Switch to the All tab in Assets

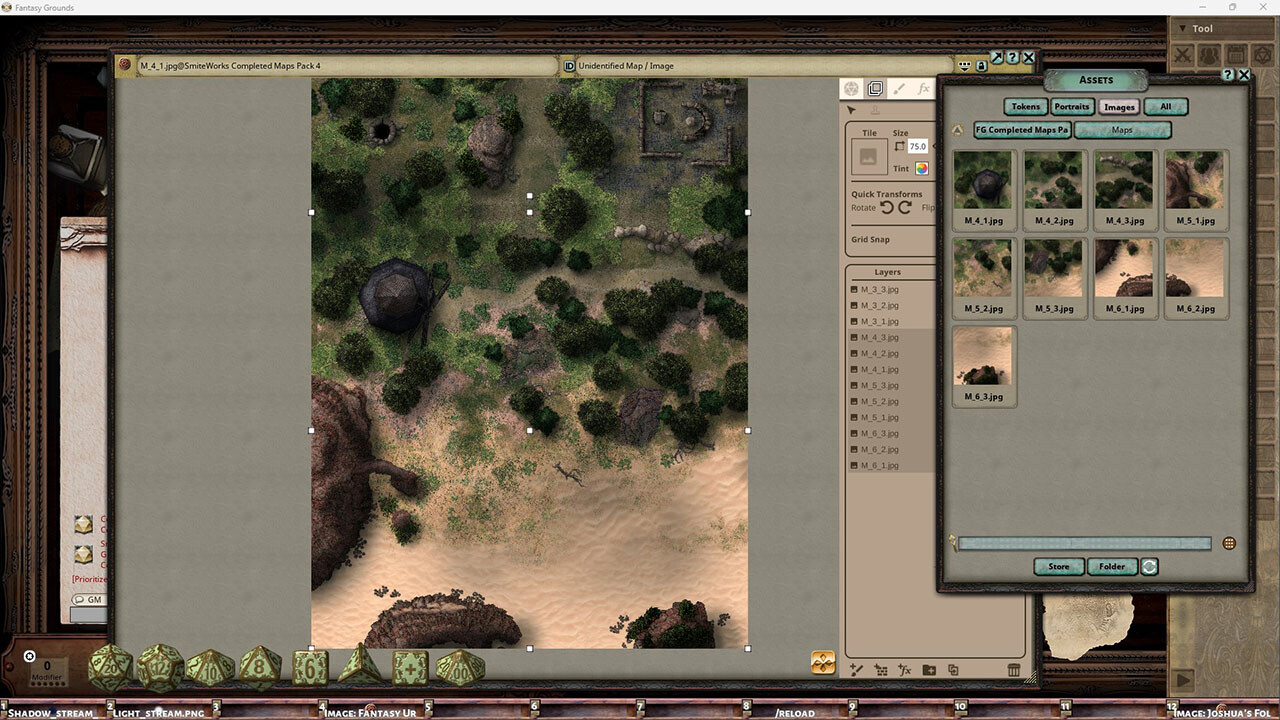1164,106
